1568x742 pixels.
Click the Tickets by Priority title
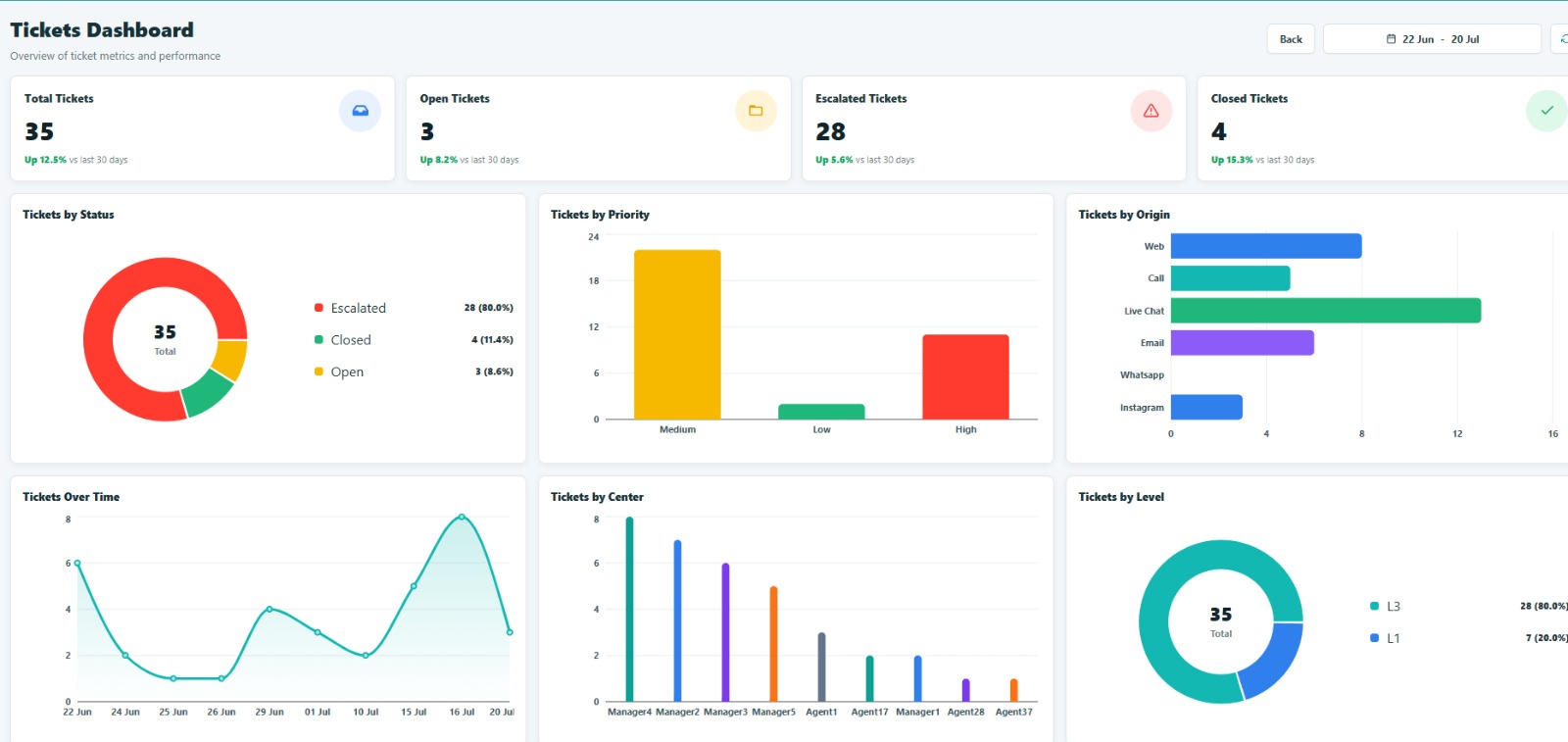click(600, 215)
